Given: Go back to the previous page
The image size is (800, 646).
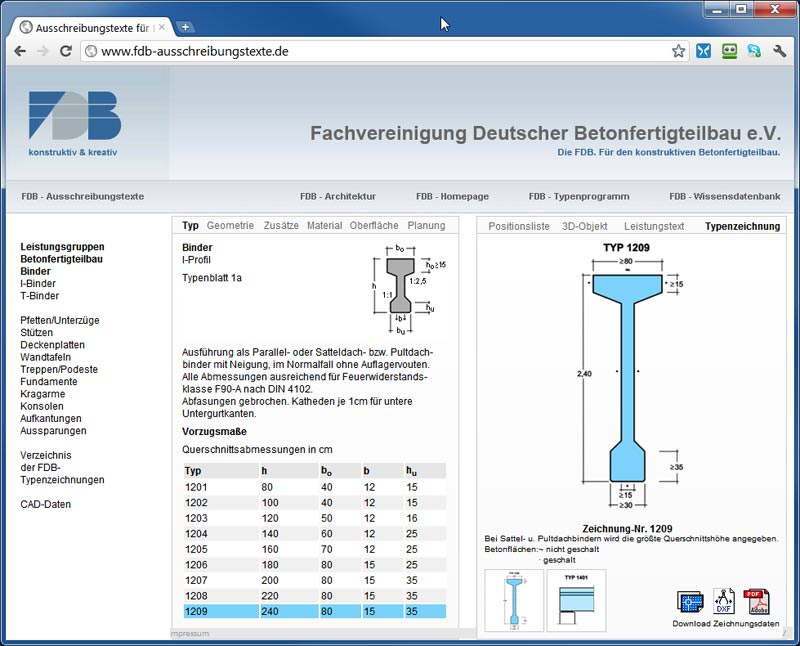Looking at the screenshot, I should (x=20, y=51).
